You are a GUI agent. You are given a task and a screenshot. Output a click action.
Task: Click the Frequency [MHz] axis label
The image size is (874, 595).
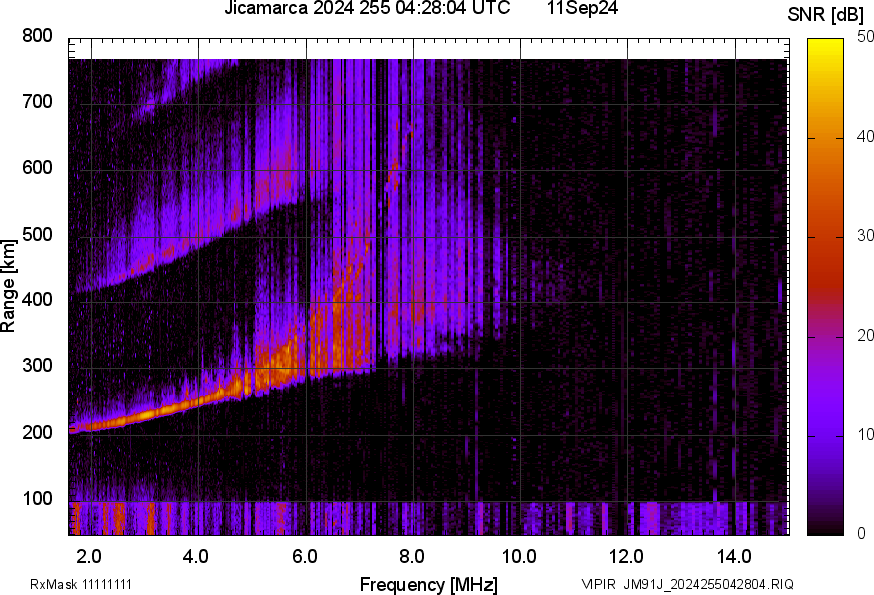coord(428,584)
